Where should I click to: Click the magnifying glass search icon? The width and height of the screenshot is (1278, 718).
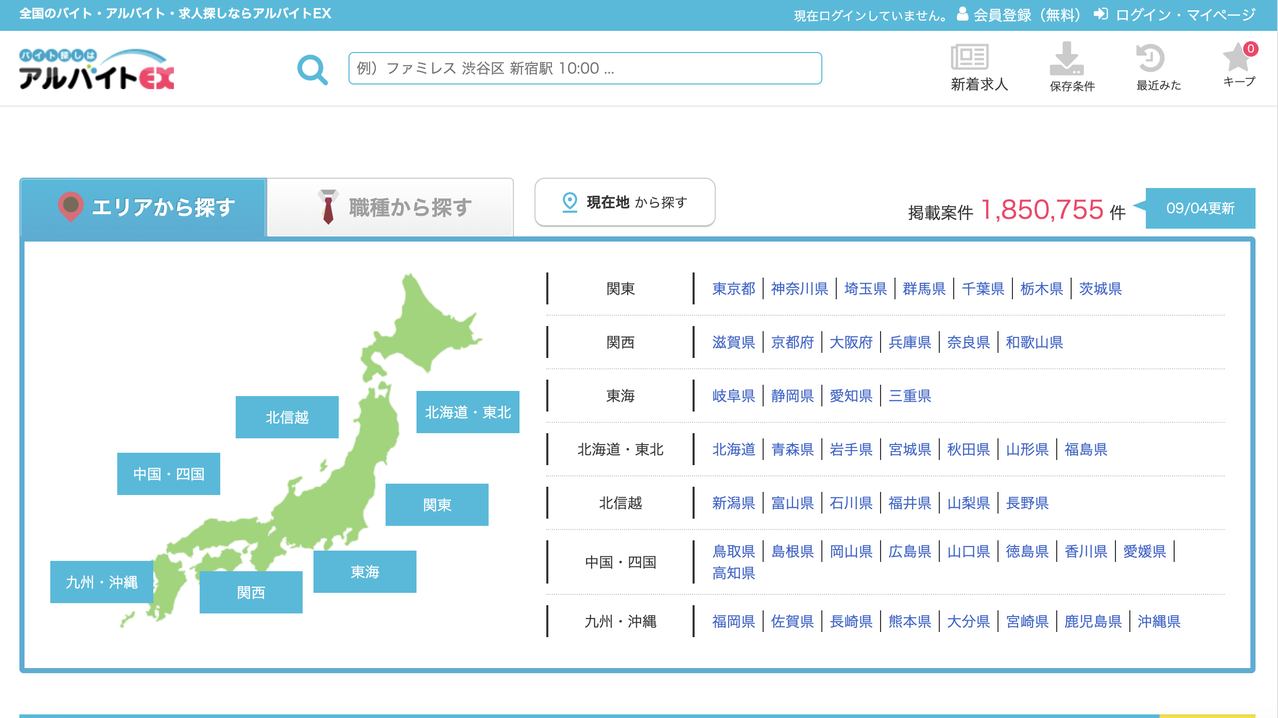(x=312, y=69)
